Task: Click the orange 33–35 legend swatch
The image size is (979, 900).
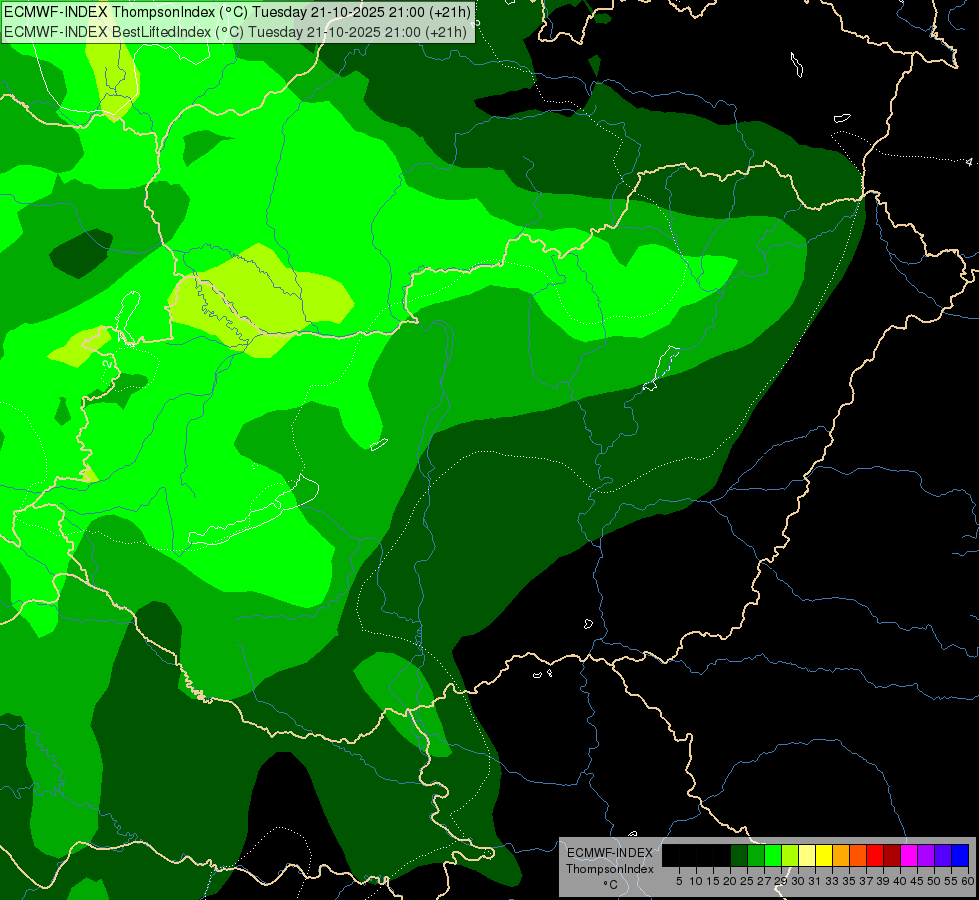Action: point(840,856)
